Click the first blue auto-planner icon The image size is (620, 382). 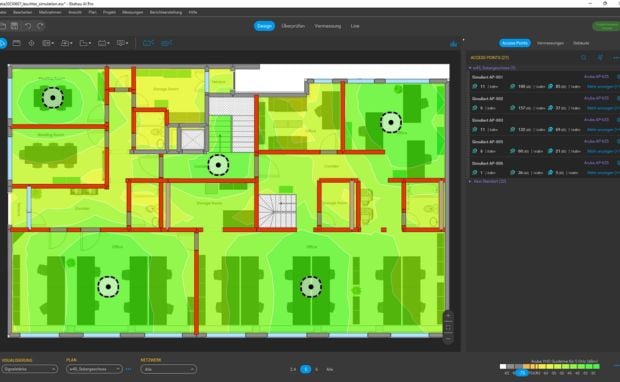(148, 43)
